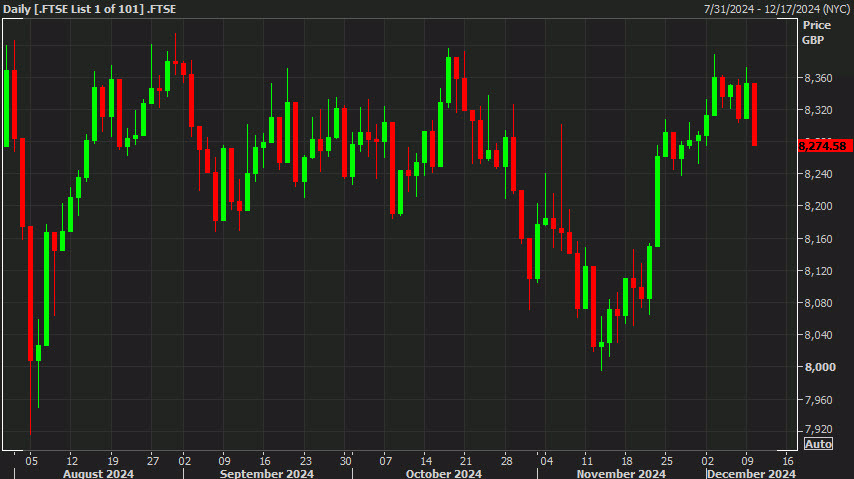Click date tick 25 on time axis
The height and width of the screenshot is (479, 854).
click(666, 461)
